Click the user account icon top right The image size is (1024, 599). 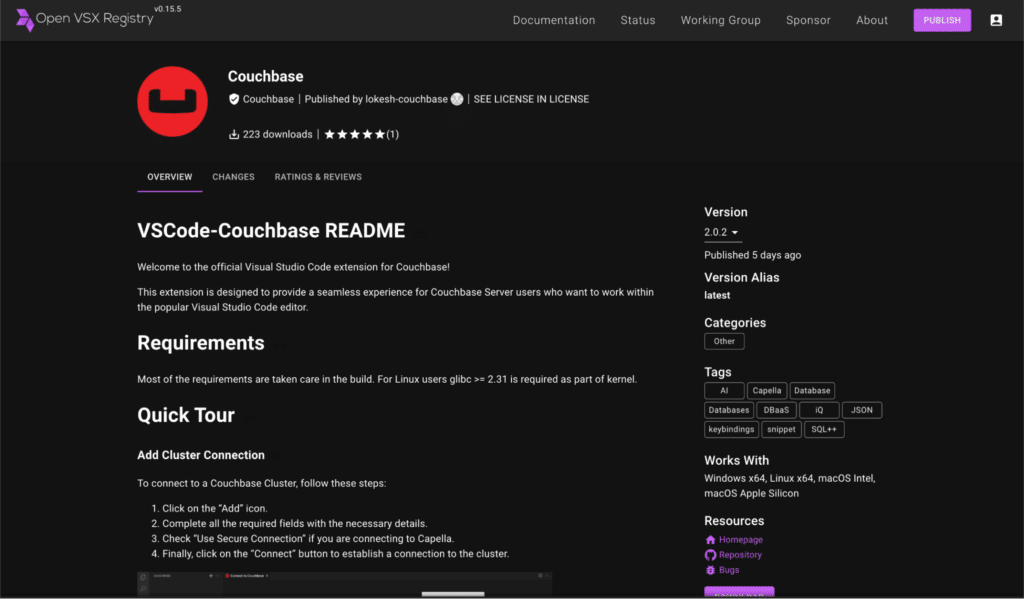click(x=996, y=19)
